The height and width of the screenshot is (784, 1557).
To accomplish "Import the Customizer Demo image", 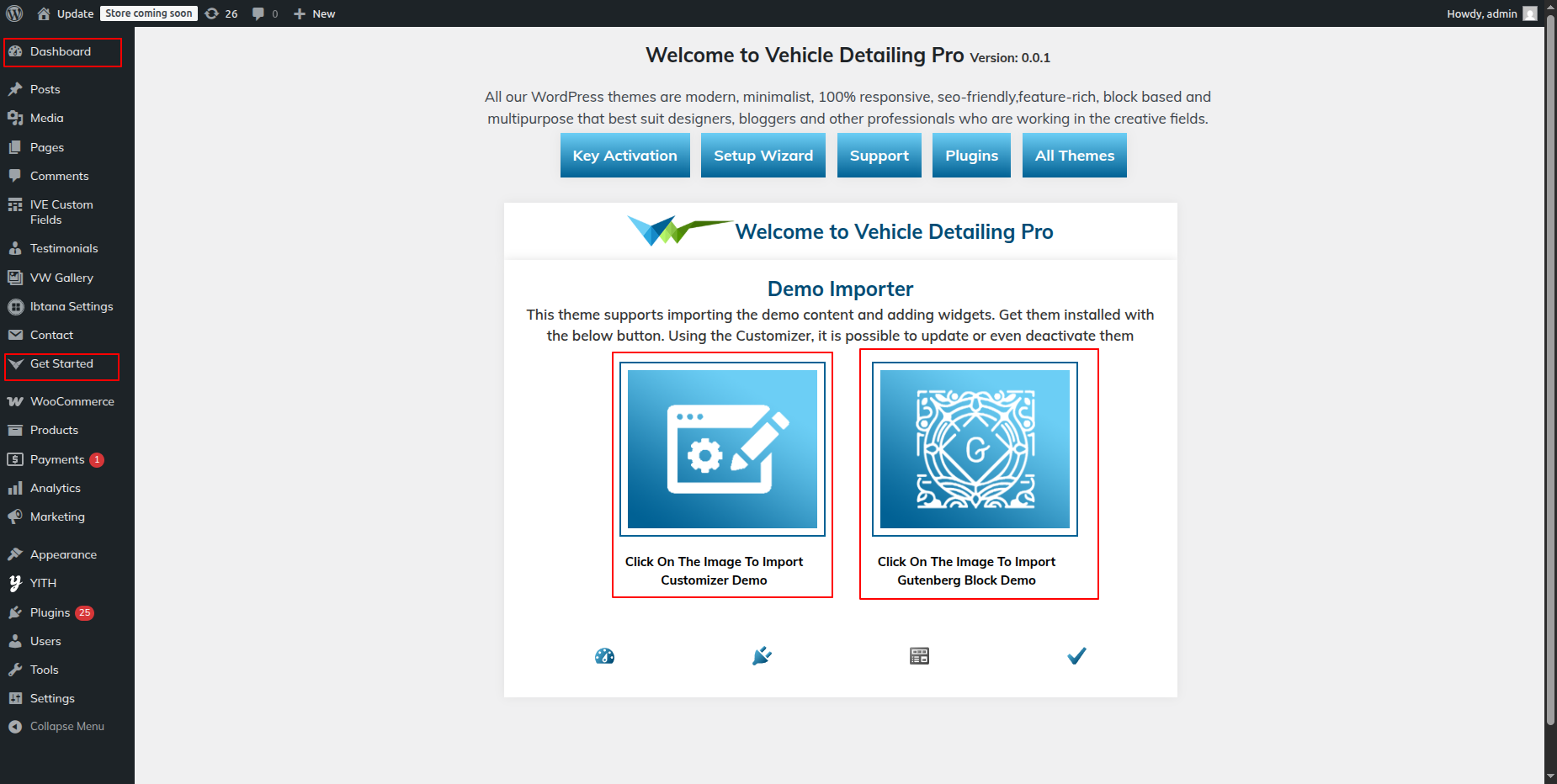I will (x=722, y=449).
